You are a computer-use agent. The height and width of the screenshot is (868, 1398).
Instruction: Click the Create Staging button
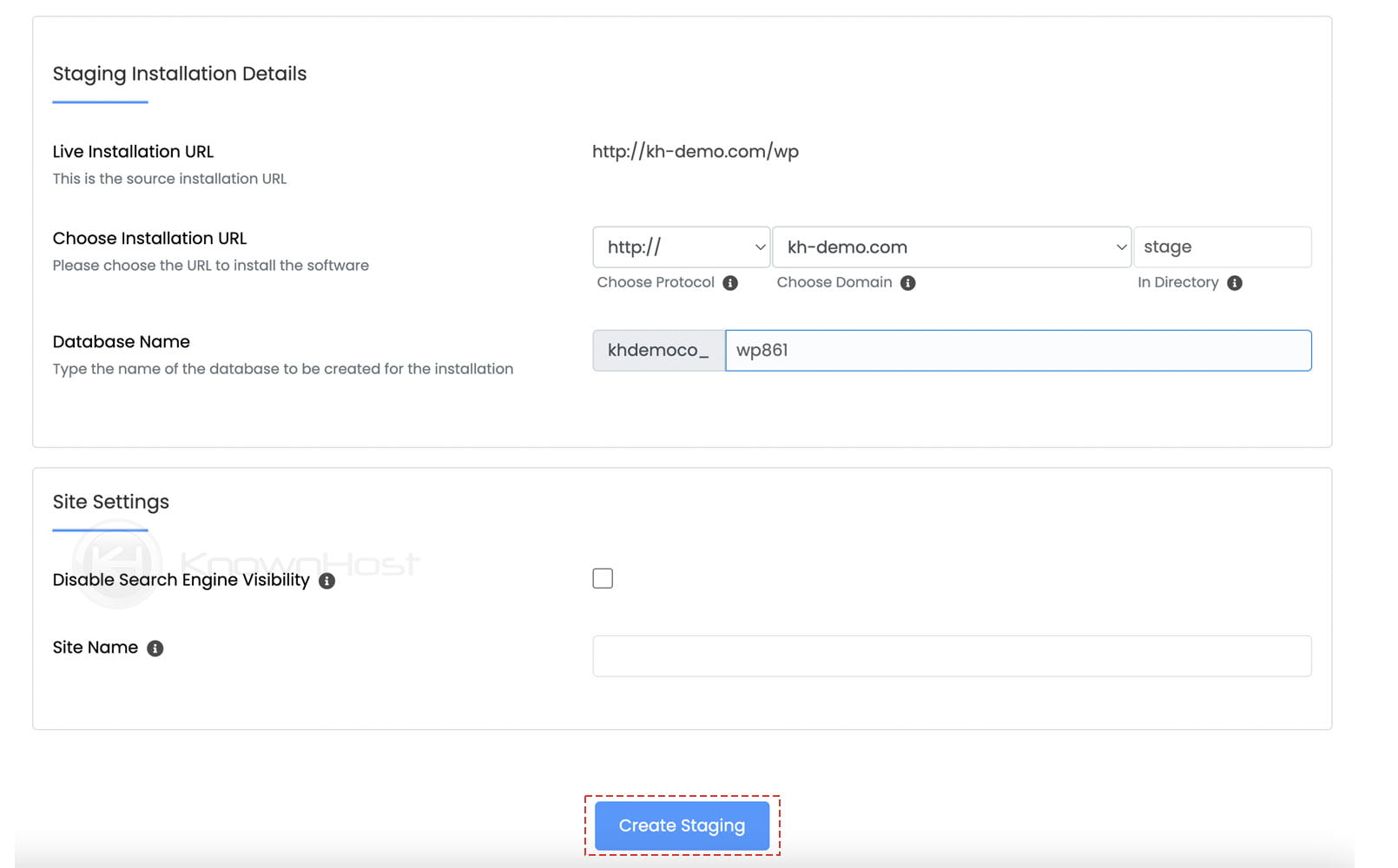click(682, 825)
